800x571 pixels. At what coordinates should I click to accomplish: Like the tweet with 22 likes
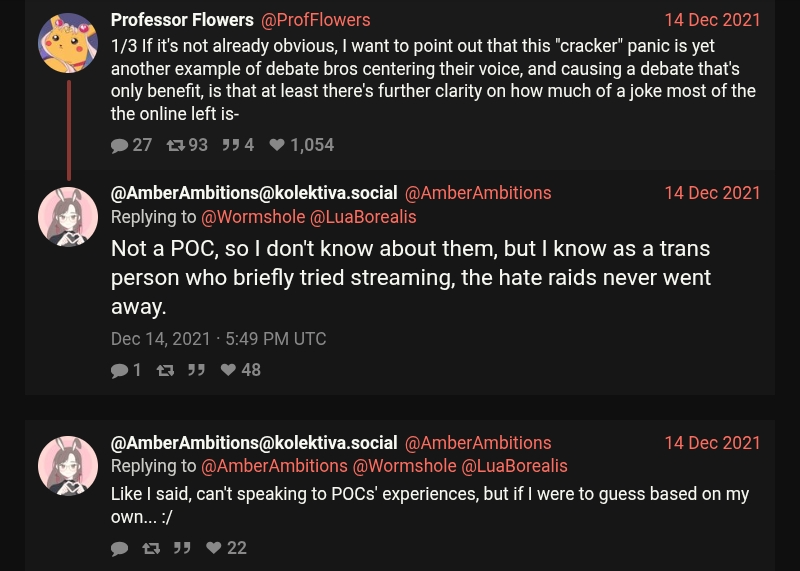point(214,549)
